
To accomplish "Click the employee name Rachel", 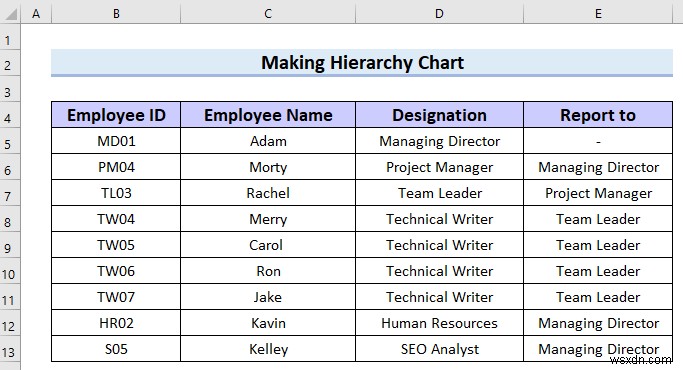I will click(268, 193).
